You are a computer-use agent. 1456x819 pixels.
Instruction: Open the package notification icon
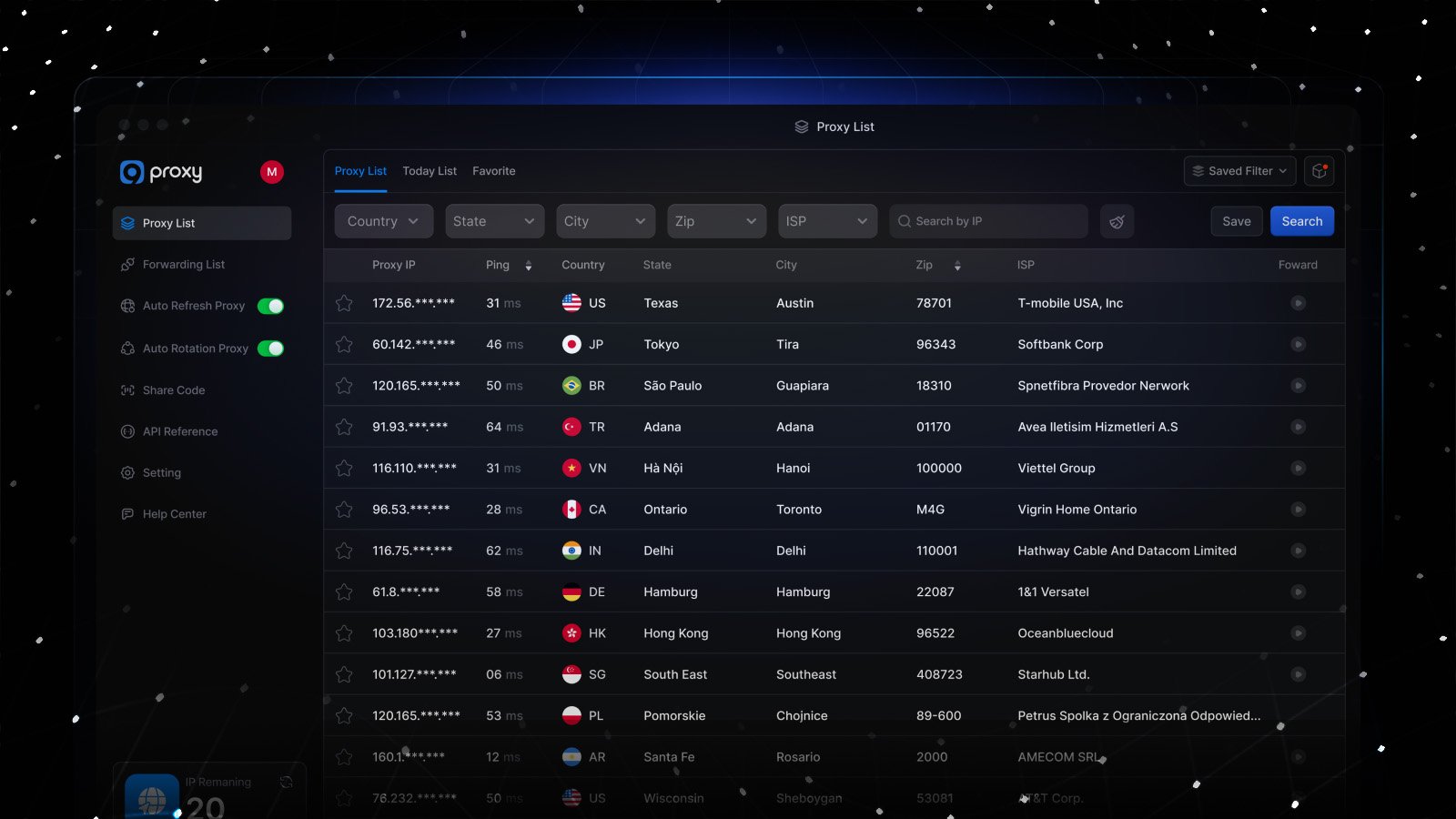pyautogui.click(x=1319, y=171)
